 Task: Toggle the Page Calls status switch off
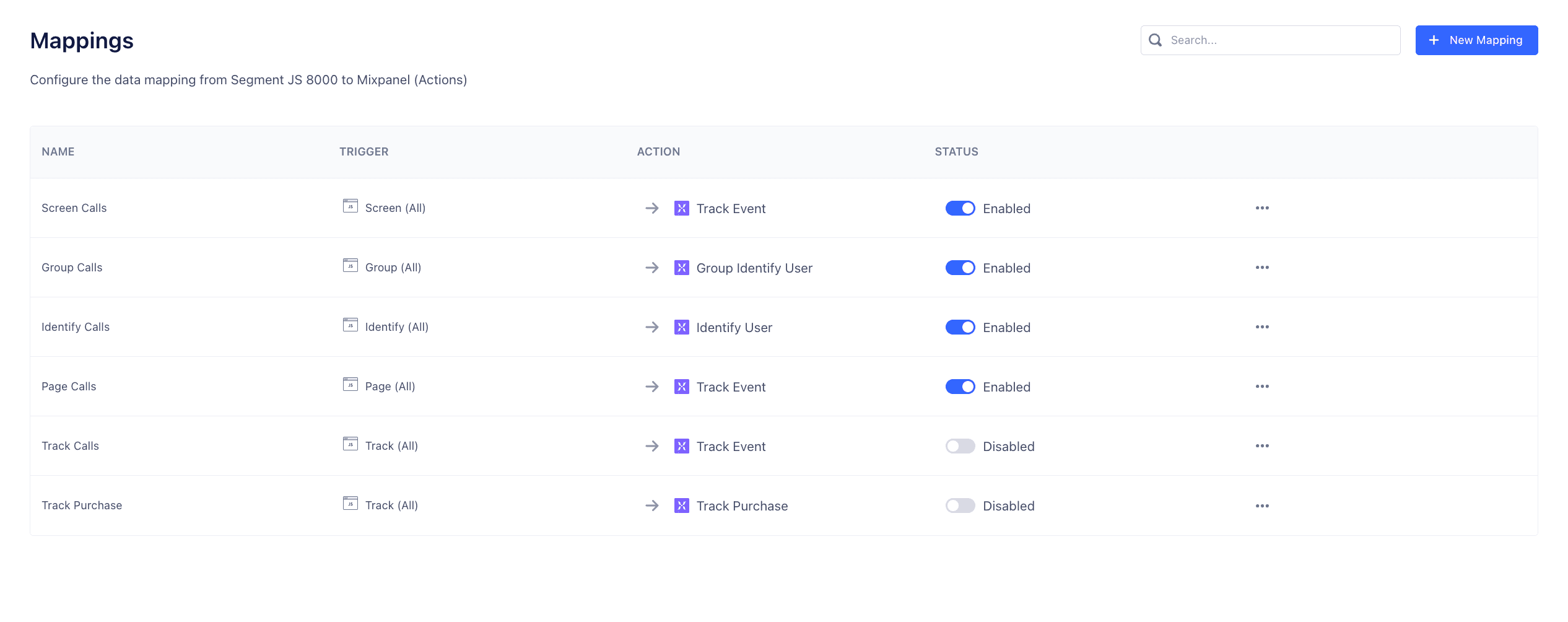click(960, 386)
